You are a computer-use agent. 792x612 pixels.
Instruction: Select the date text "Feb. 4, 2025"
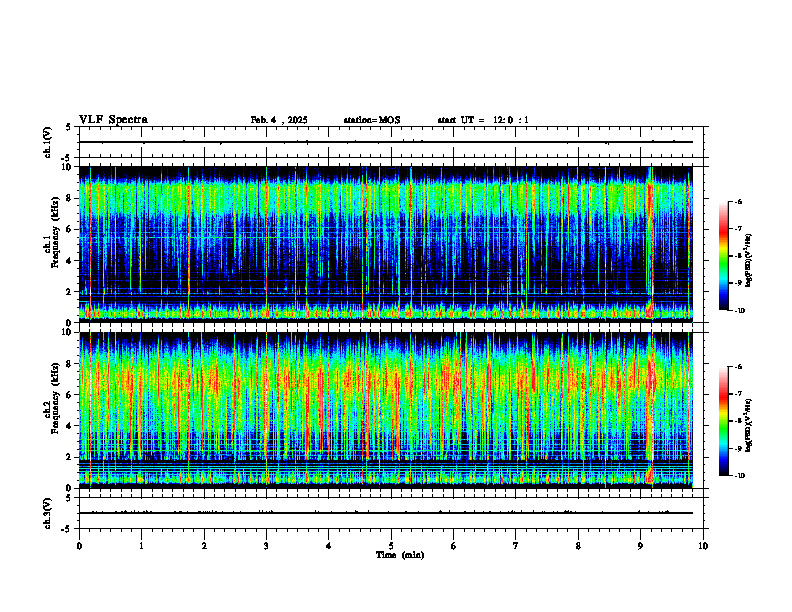279,120
